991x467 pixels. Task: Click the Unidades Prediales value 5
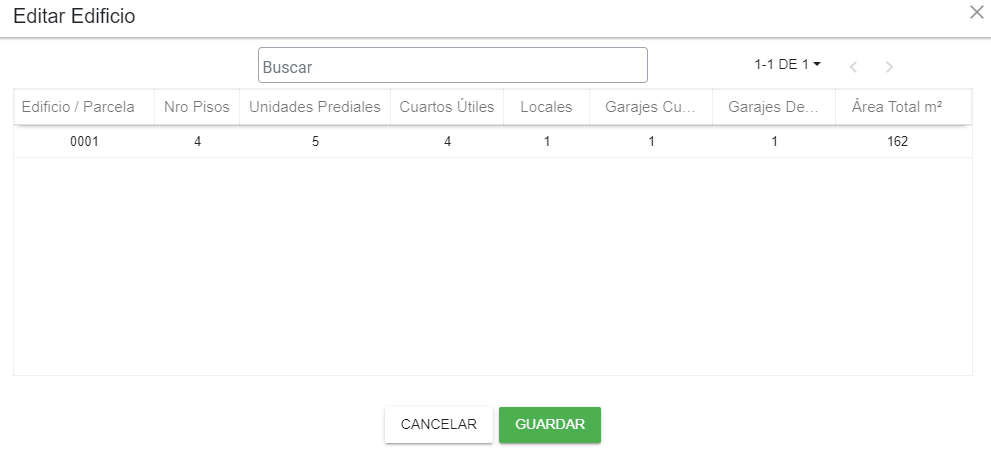pyautogui.click(x=315, y=142)
